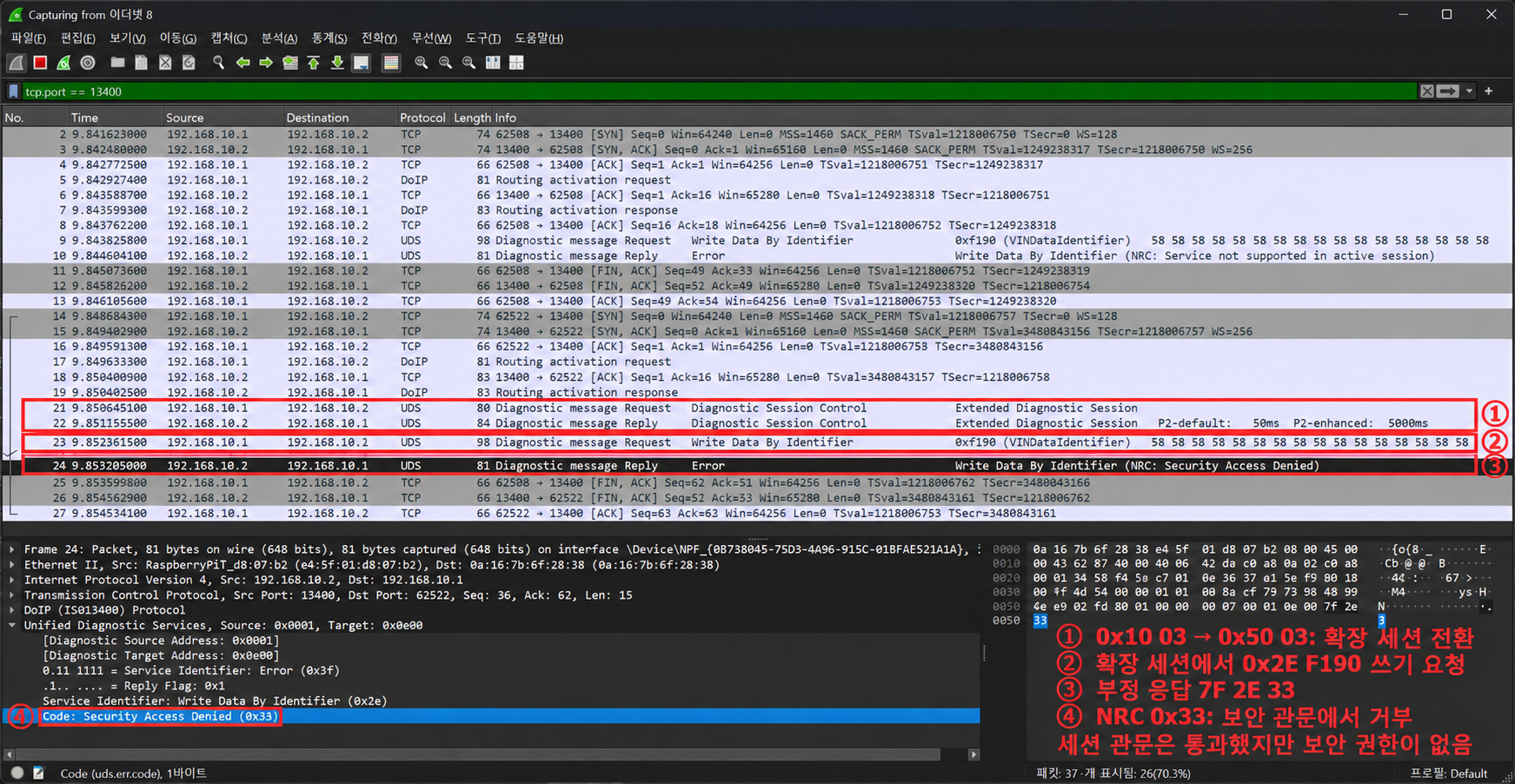The image size is (1515, 784).
Task: Expand the Frame 24 details row
Action: click(12, 549)
